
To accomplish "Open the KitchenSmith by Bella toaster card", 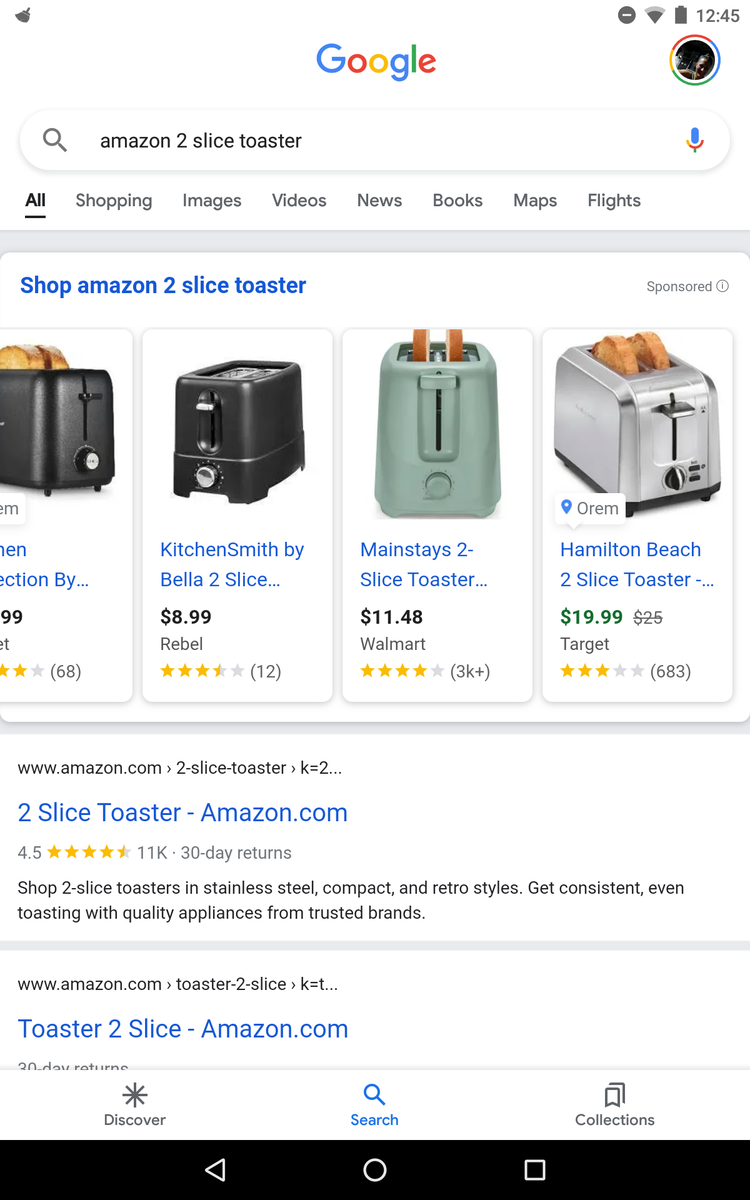I will point(237,516).
